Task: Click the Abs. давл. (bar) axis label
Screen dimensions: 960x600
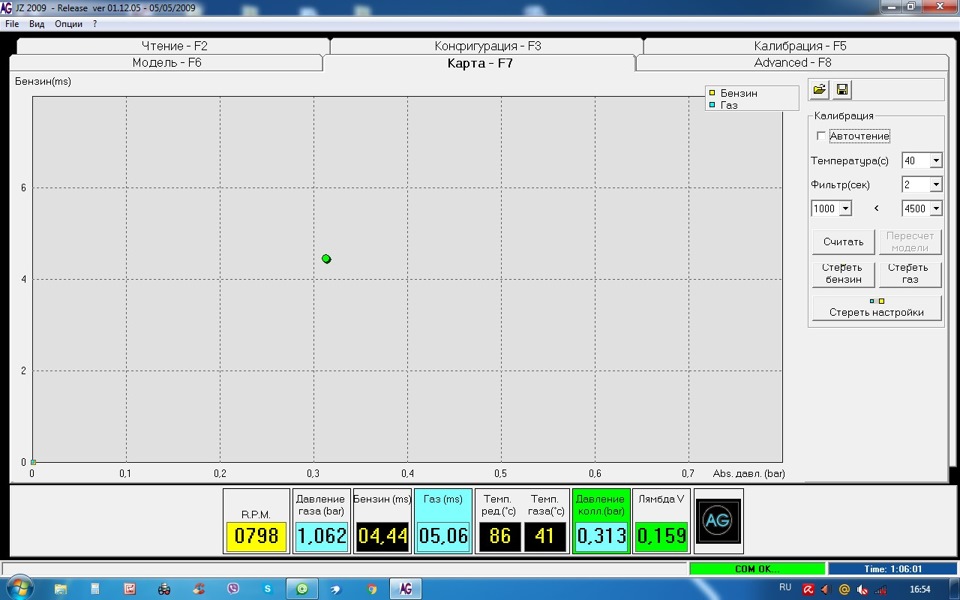Action: pos(749,473)
